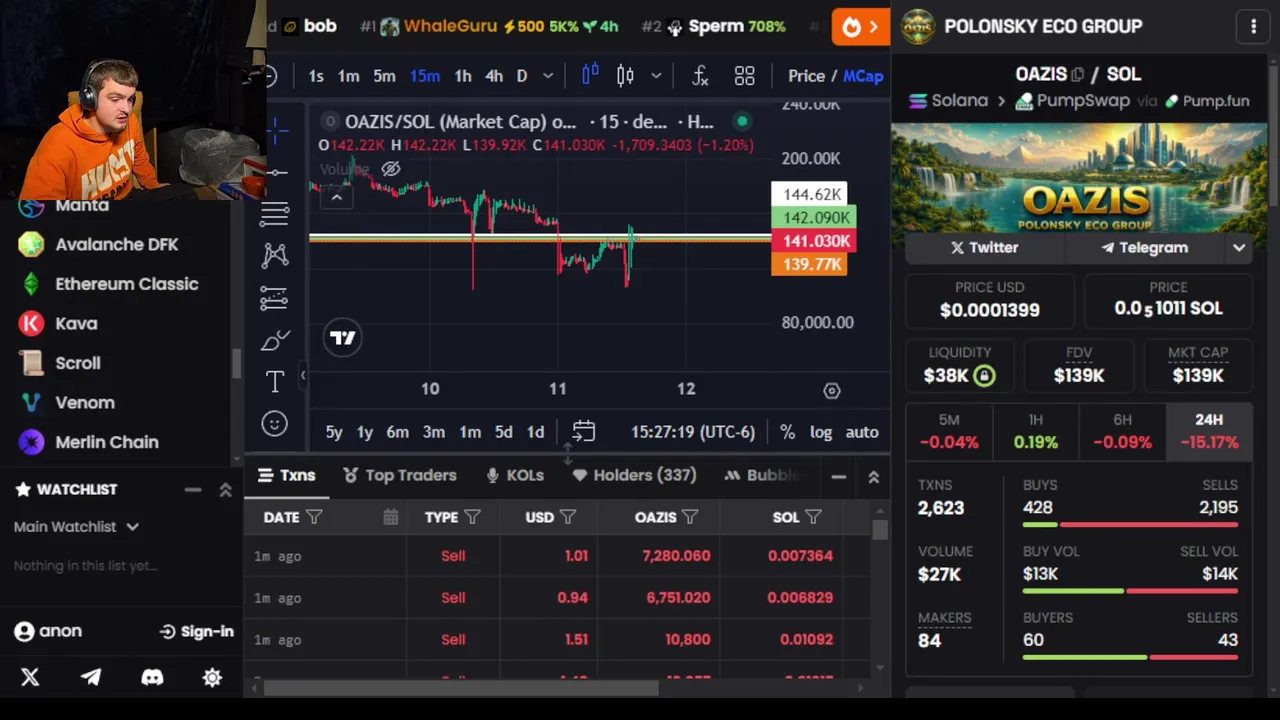
Task: Switch chart to Price mode
Action: (x=806, y=76)
